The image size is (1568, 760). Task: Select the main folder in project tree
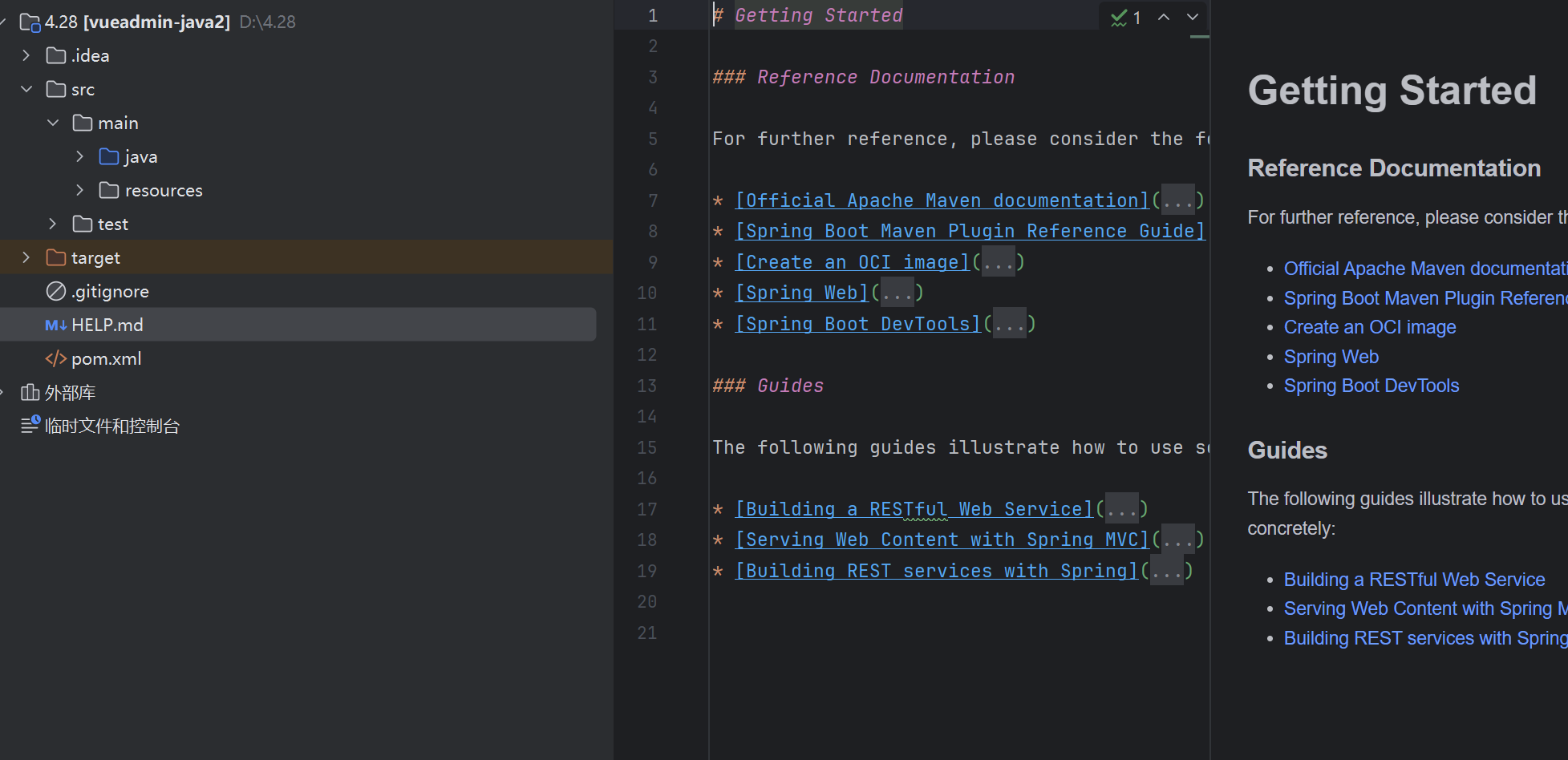(118, 123)
